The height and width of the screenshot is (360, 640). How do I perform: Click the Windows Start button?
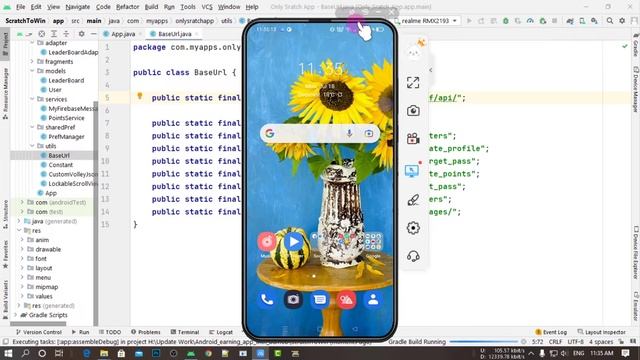(8, 353)
